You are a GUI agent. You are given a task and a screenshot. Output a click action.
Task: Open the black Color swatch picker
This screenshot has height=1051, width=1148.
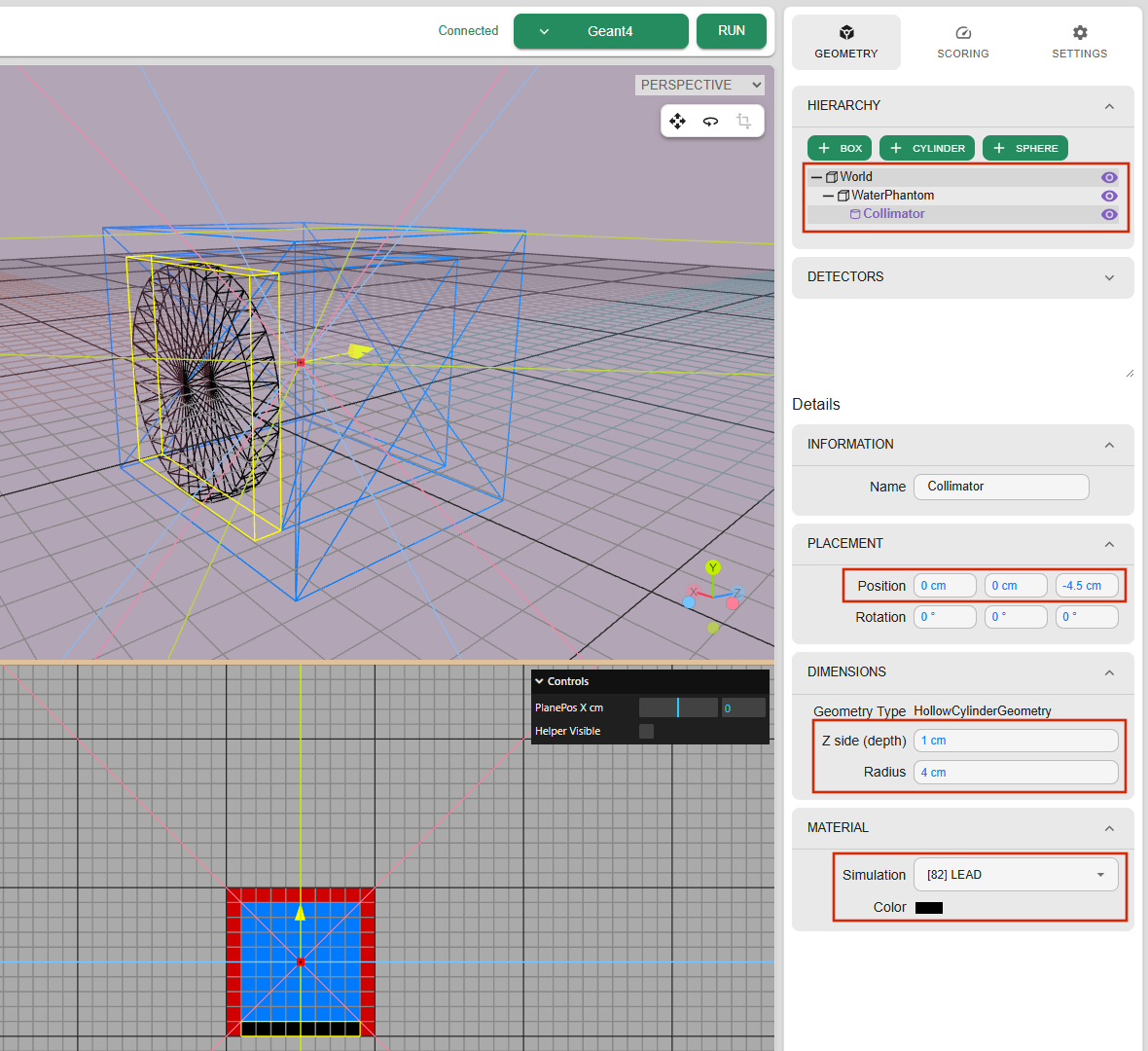click(929, 908)
